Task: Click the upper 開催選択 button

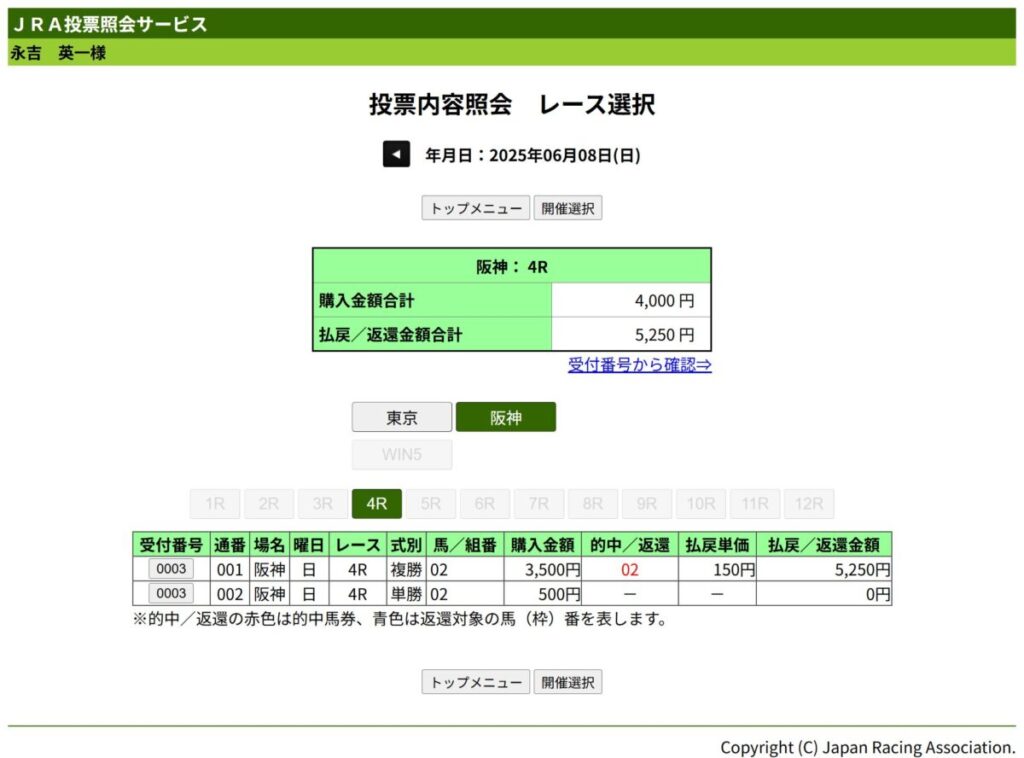Action: [x=567, y=208]
